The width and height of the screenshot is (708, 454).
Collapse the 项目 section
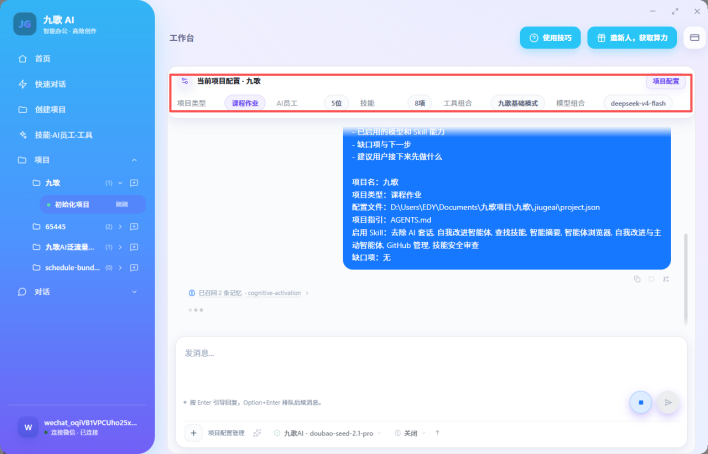click(134, 160)
